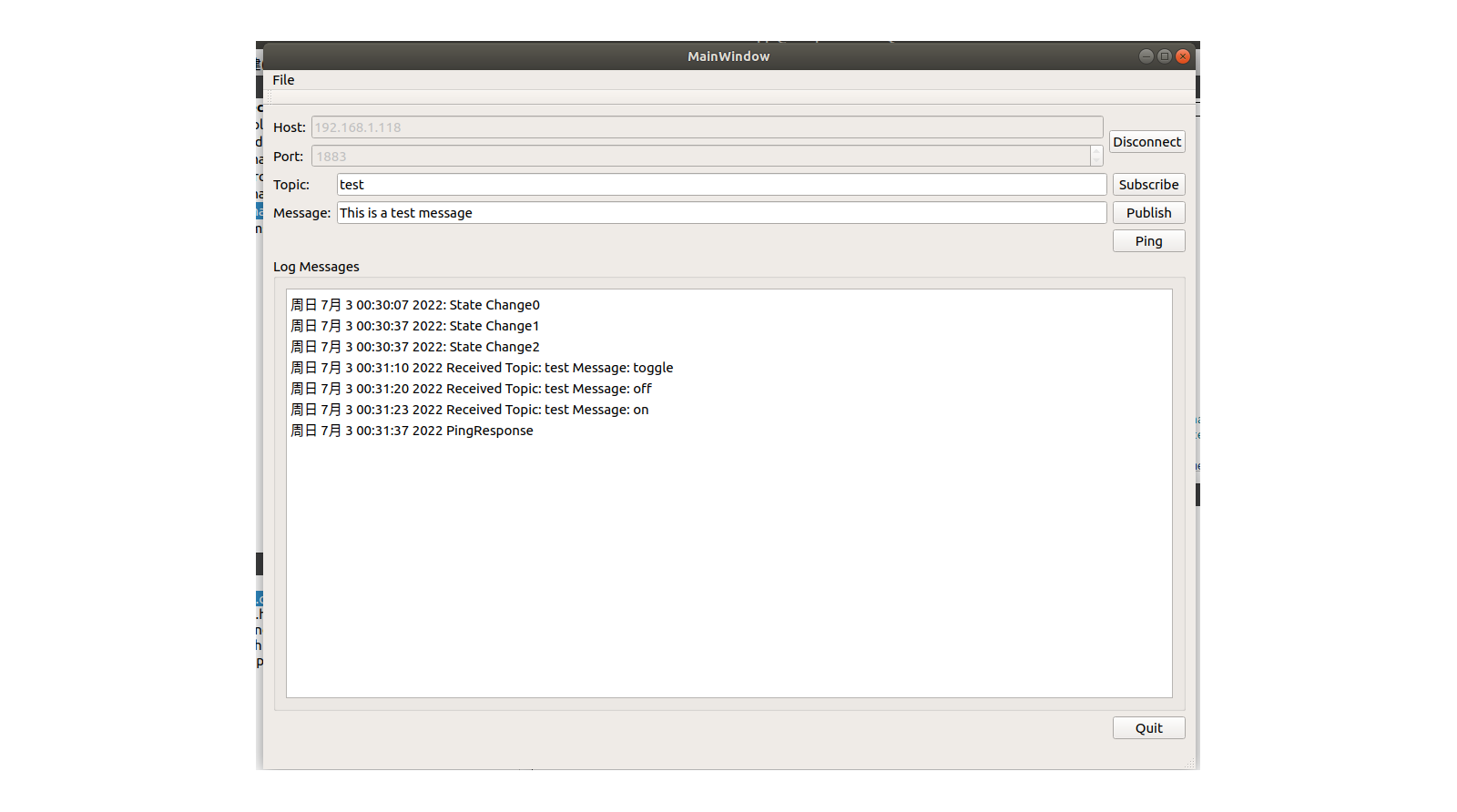Screen dimensions: 1457x812
Task: Maximize the MainWindow window
Action: pos(1165,56)
